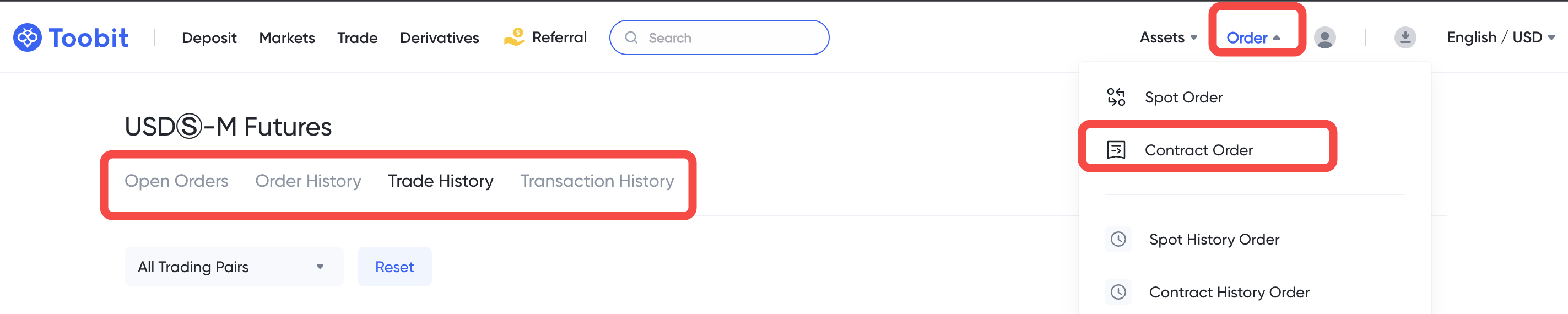Click the search magnifier icon
Image resolution: width=1568 pixels, height=314 pixels.
[x=631, y=37]
